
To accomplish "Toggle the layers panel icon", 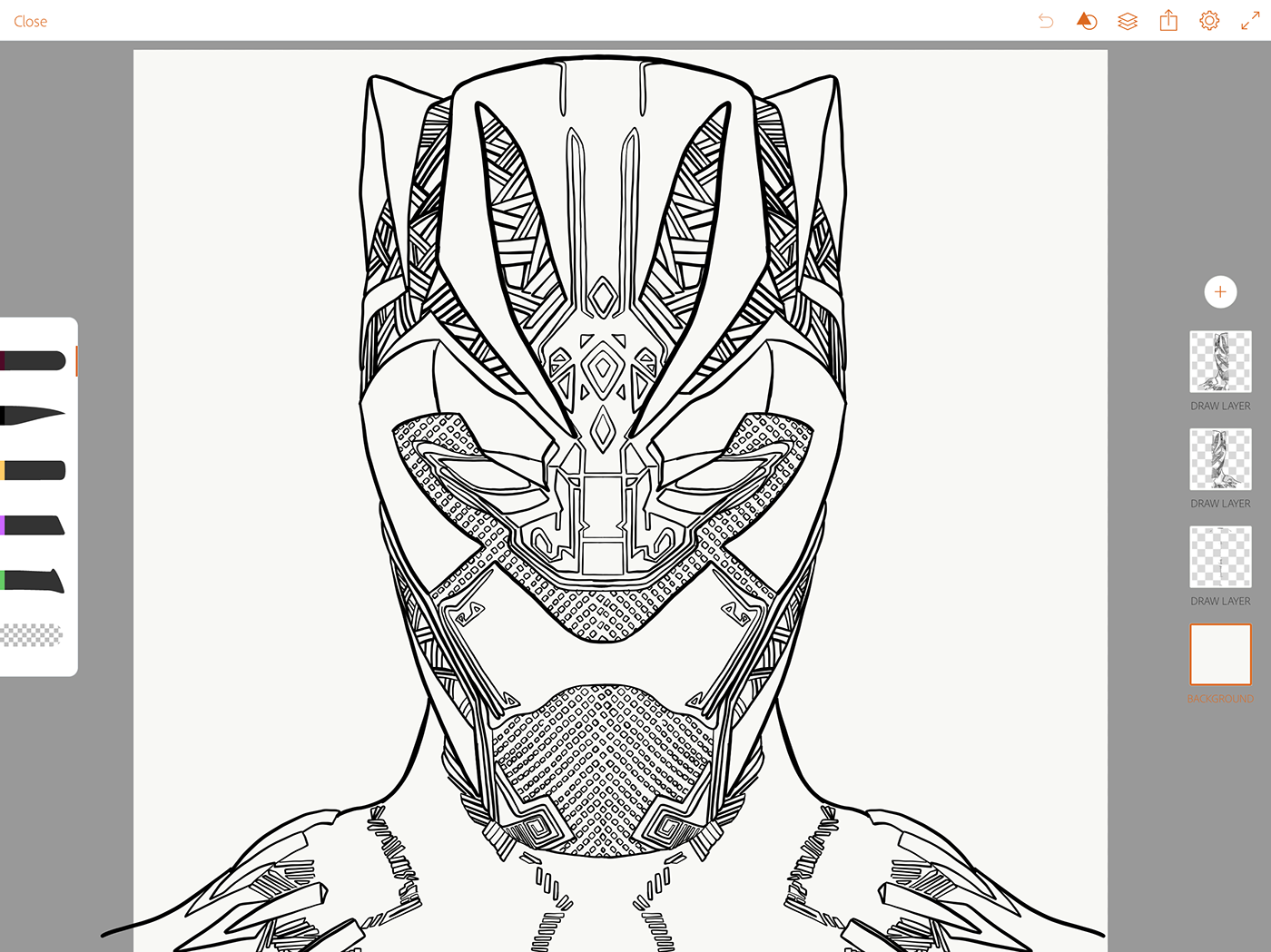I will pos(1128,21).
